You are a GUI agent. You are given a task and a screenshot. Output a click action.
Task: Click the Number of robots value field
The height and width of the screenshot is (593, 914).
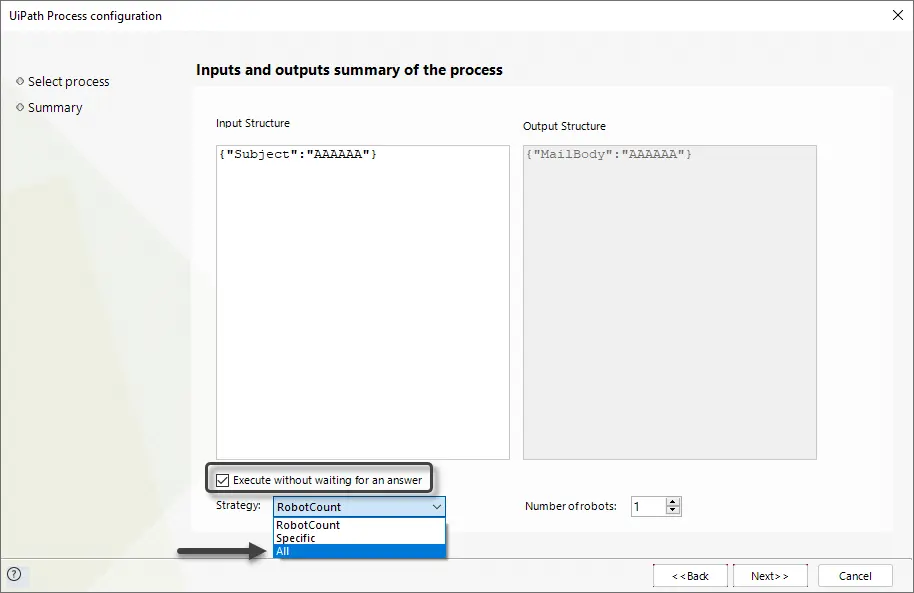click(x=648, y=507)
